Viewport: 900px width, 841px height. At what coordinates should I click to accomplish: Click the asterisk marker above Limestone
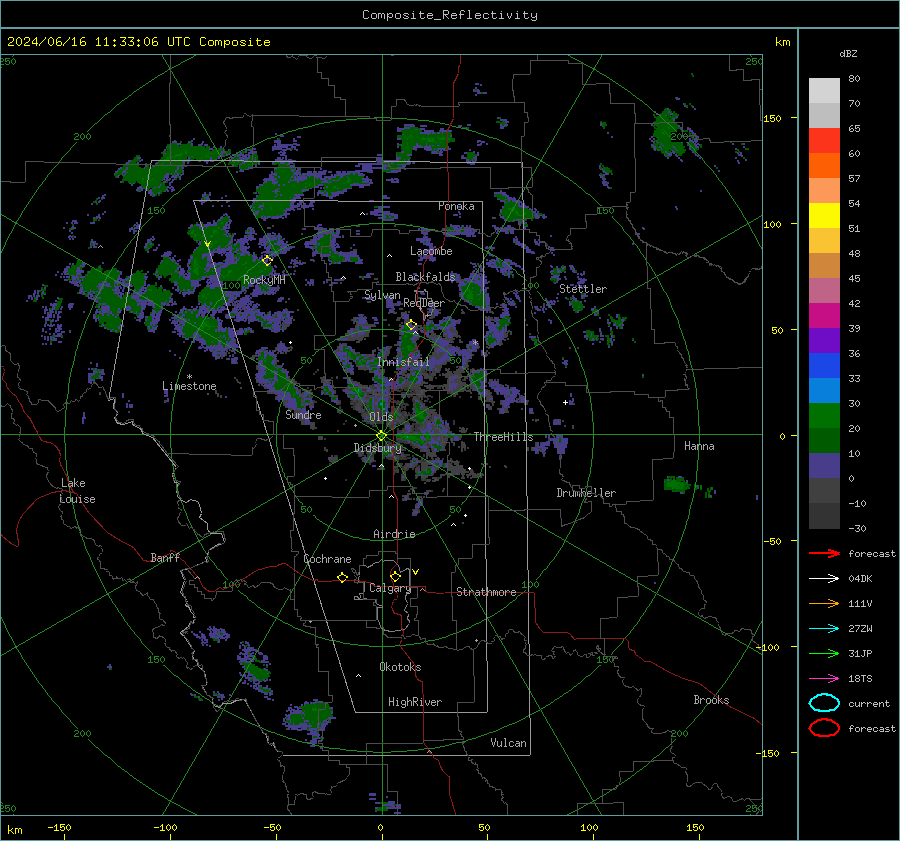point(189,377)
